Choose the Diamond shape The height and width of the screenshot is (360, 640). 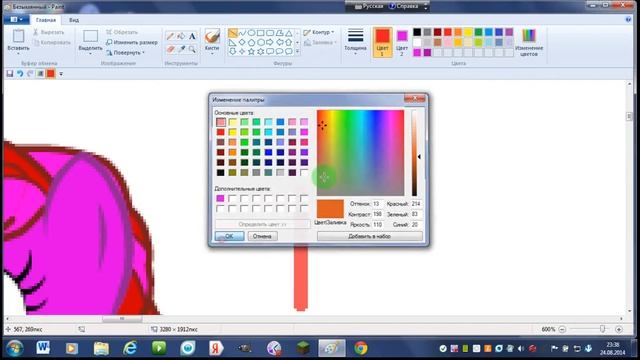click(242, 42)
